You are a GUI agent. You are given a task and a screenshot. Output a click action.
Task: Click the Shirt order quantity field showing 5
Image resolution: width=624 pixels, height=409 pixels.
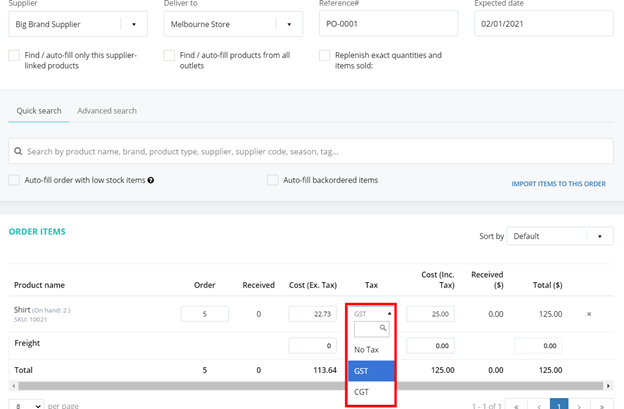[x=205, y=314]
